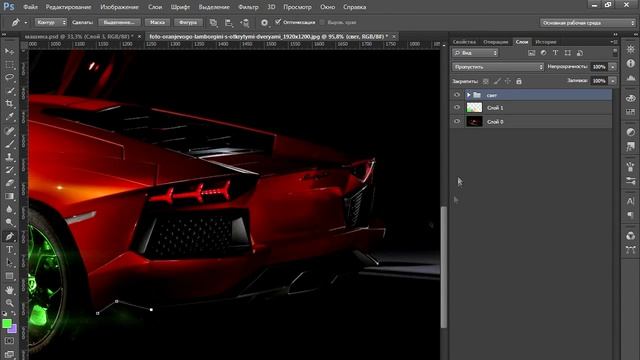Filter layers by adjustment layers icon

(544, 53)
